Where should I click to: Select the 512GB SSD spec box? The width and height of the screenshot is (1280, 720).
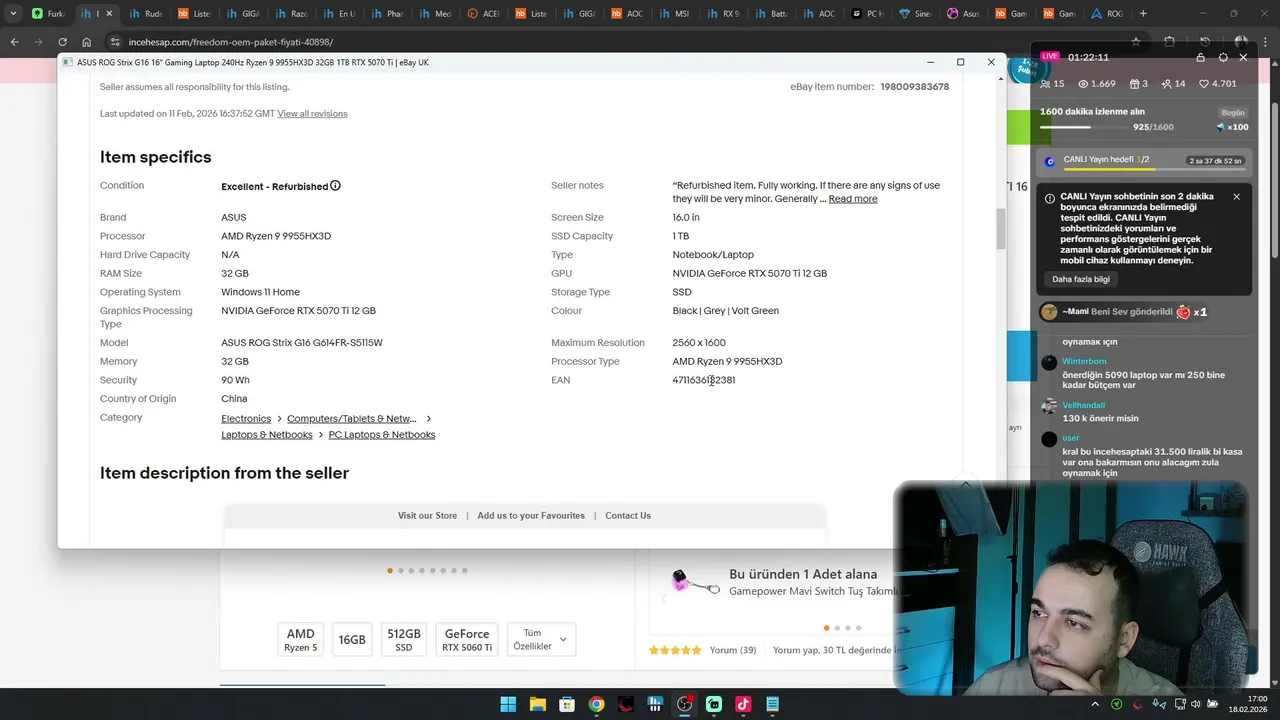point(404,640)
